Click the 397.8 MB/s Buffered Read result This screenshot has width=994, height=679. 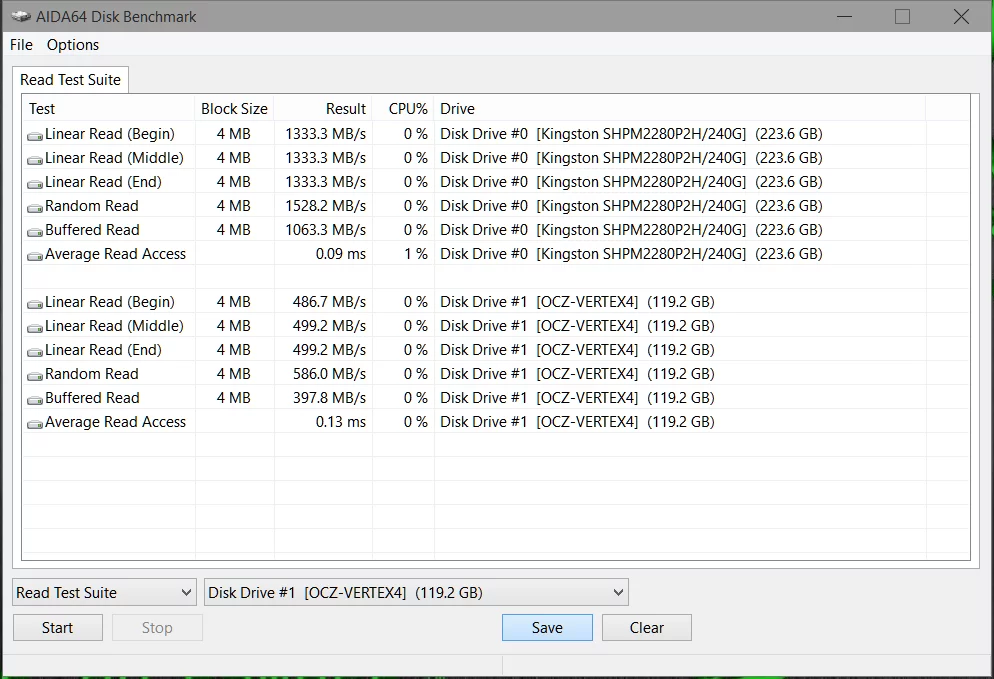329,398
